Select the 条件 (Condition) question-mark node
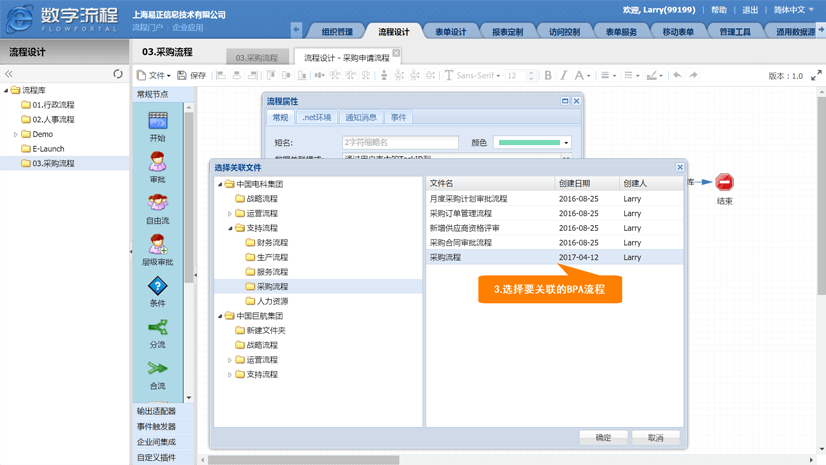 pos(157,286)
